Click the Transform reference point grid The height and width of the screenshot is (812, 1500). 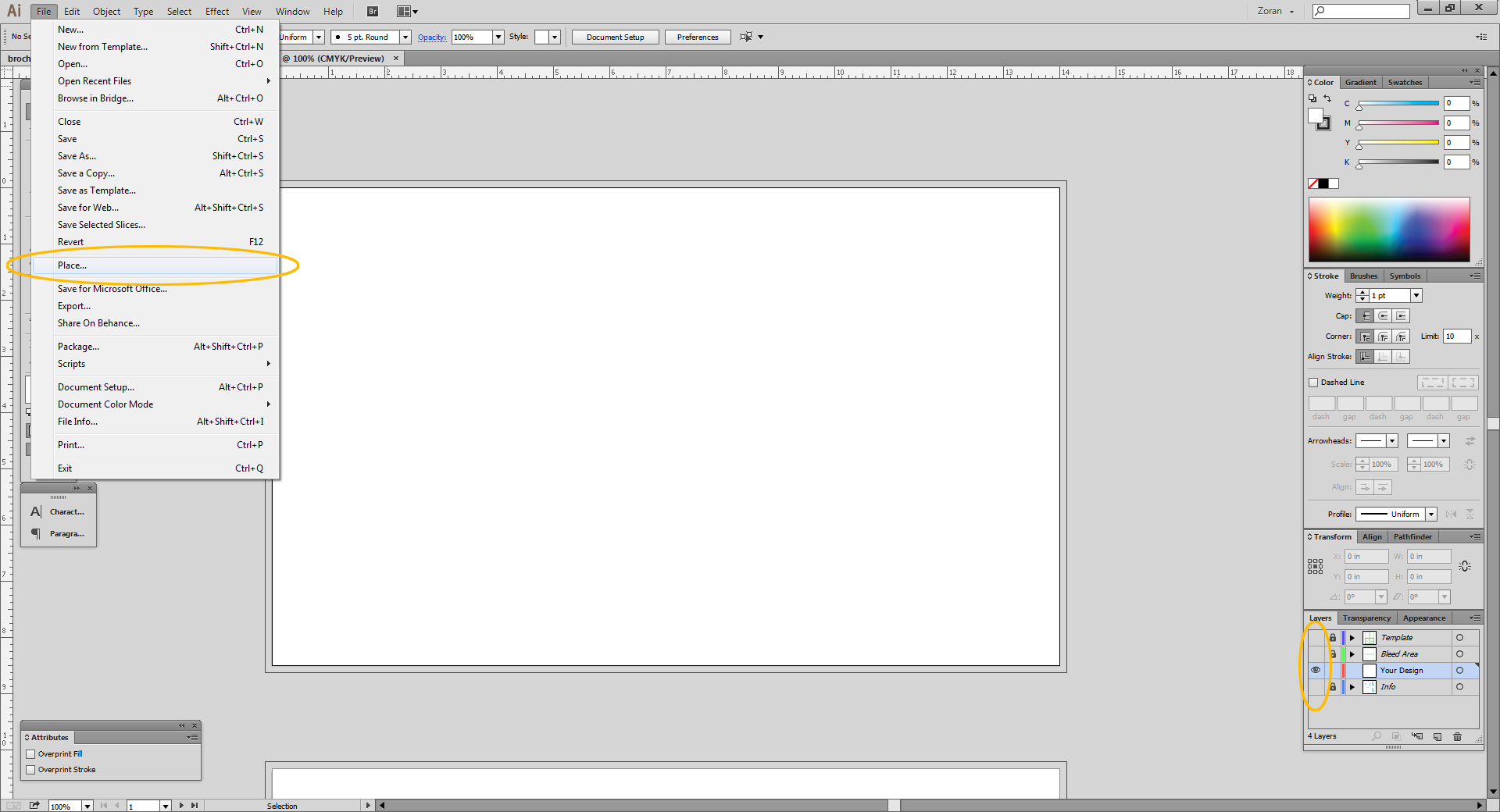(1316, 566)
